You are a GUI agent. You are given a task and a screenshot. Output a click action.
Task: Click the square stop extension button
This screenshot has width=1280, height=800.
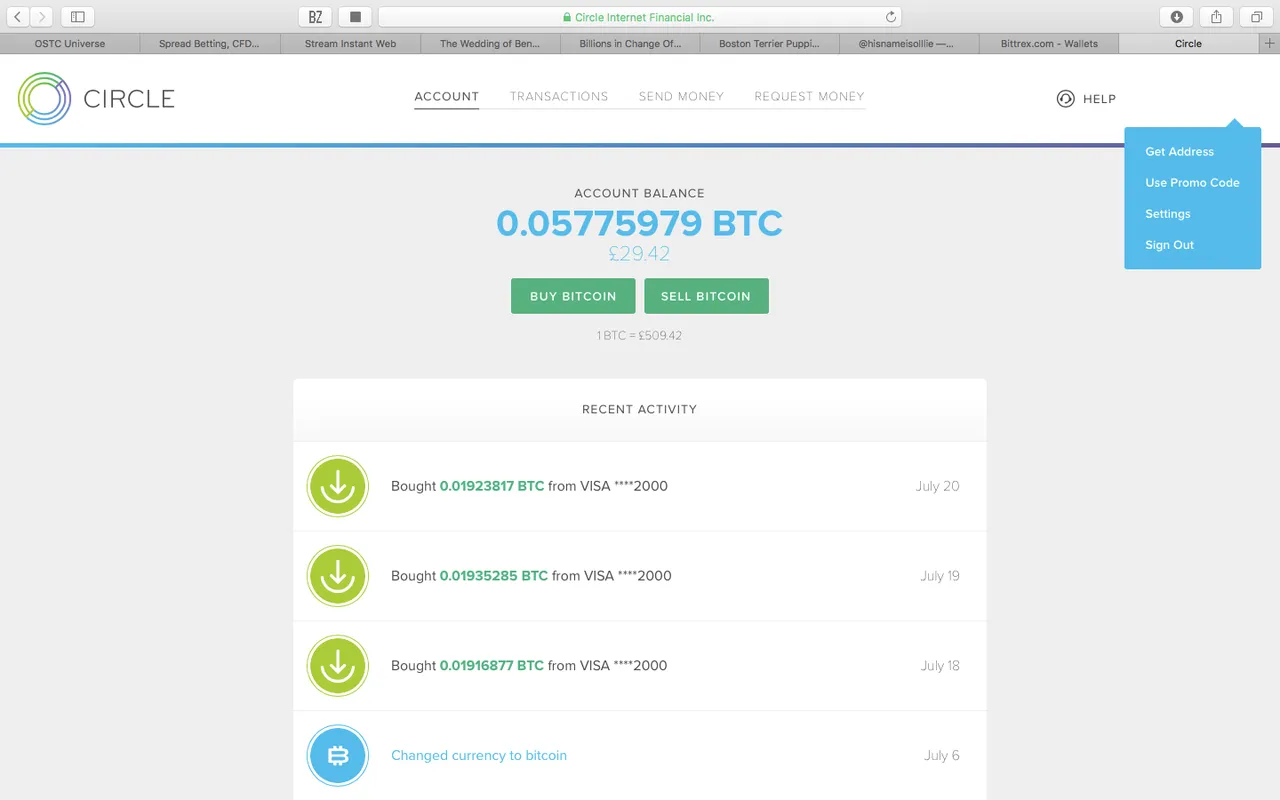[x=355, y=17]
